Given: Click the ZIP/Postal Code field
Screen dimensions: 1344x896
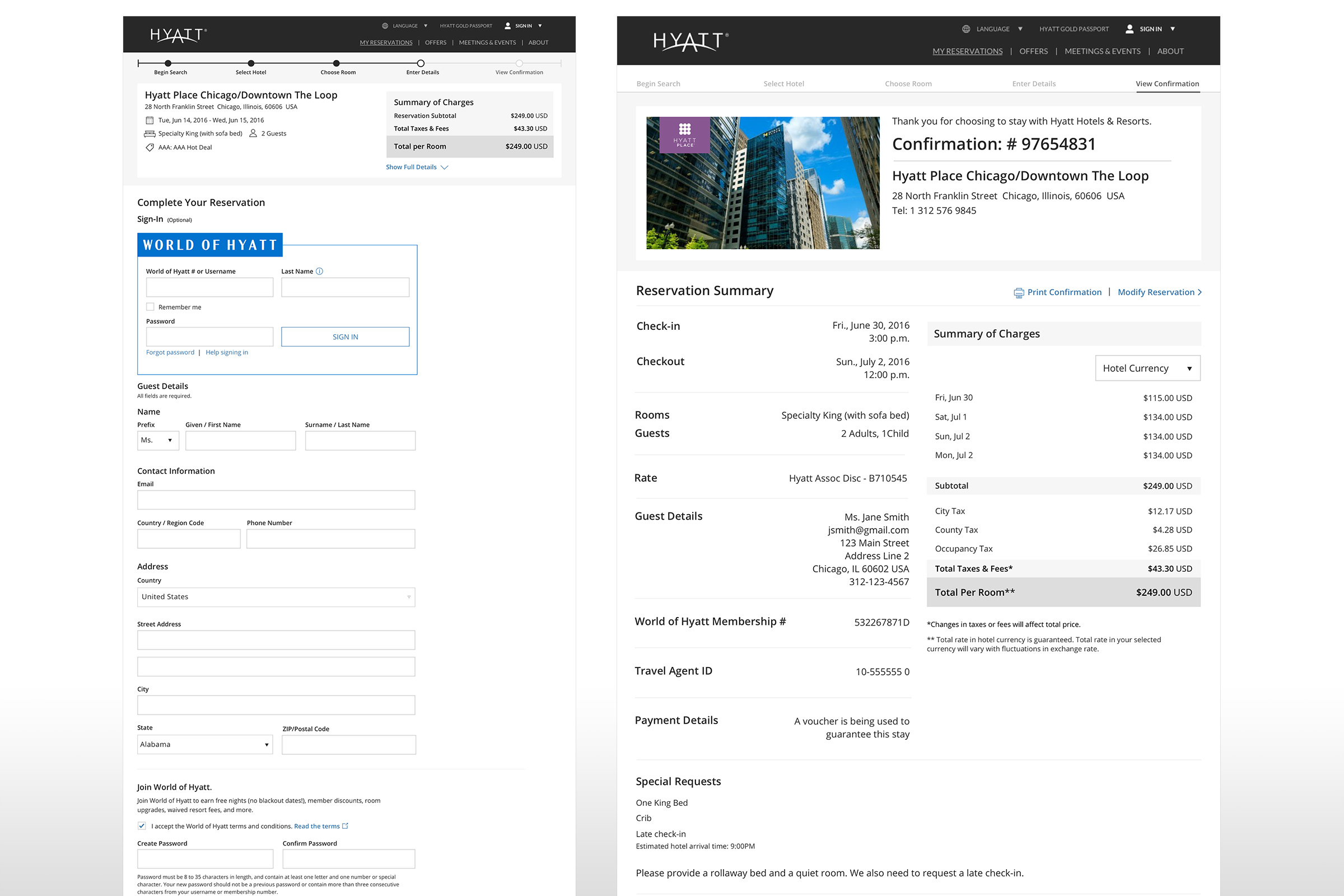Looking at the screenshot, I should point(348,745).
